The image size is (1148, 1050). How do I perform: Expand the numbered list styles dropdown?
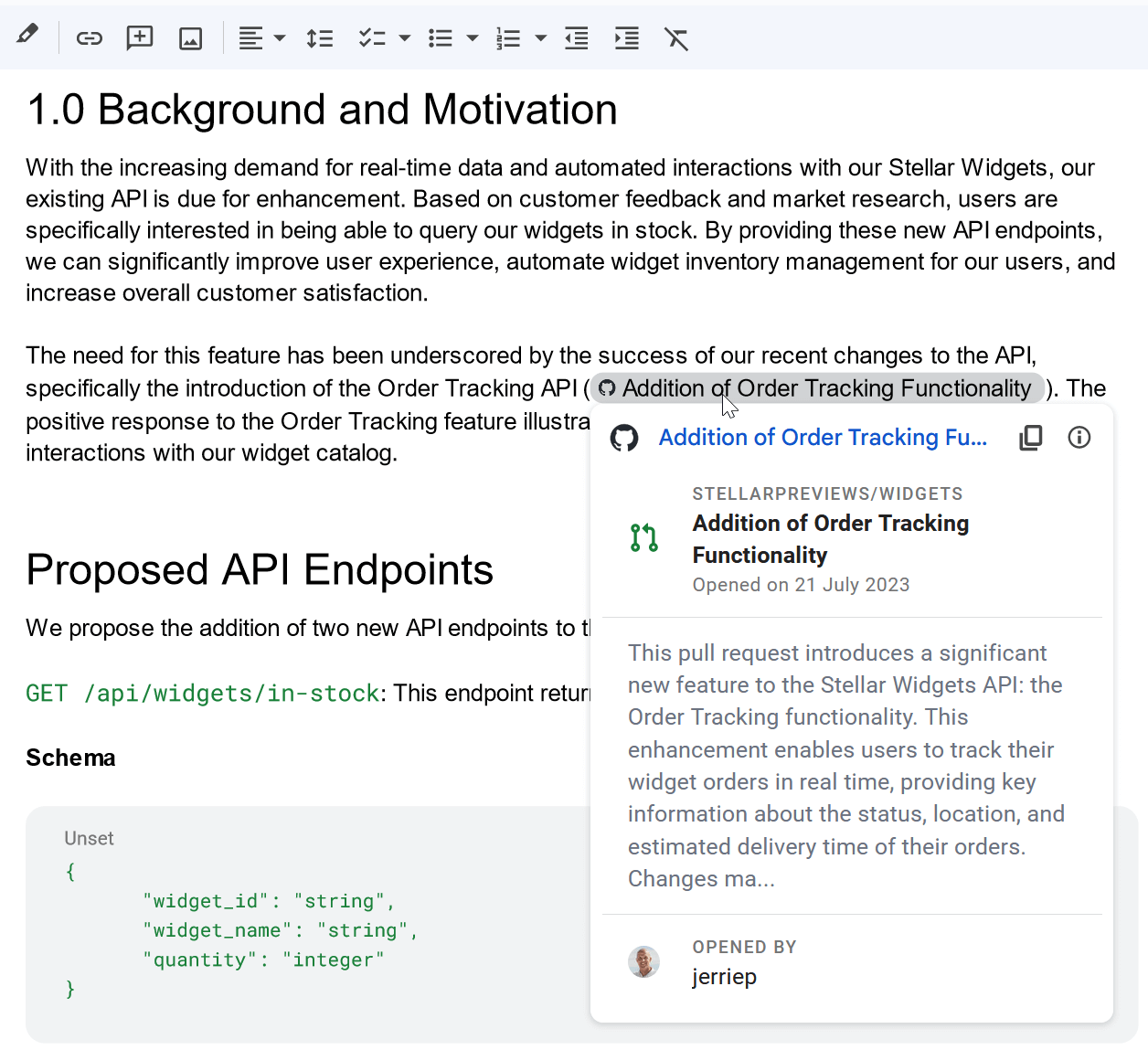click(x=540, y=38)
